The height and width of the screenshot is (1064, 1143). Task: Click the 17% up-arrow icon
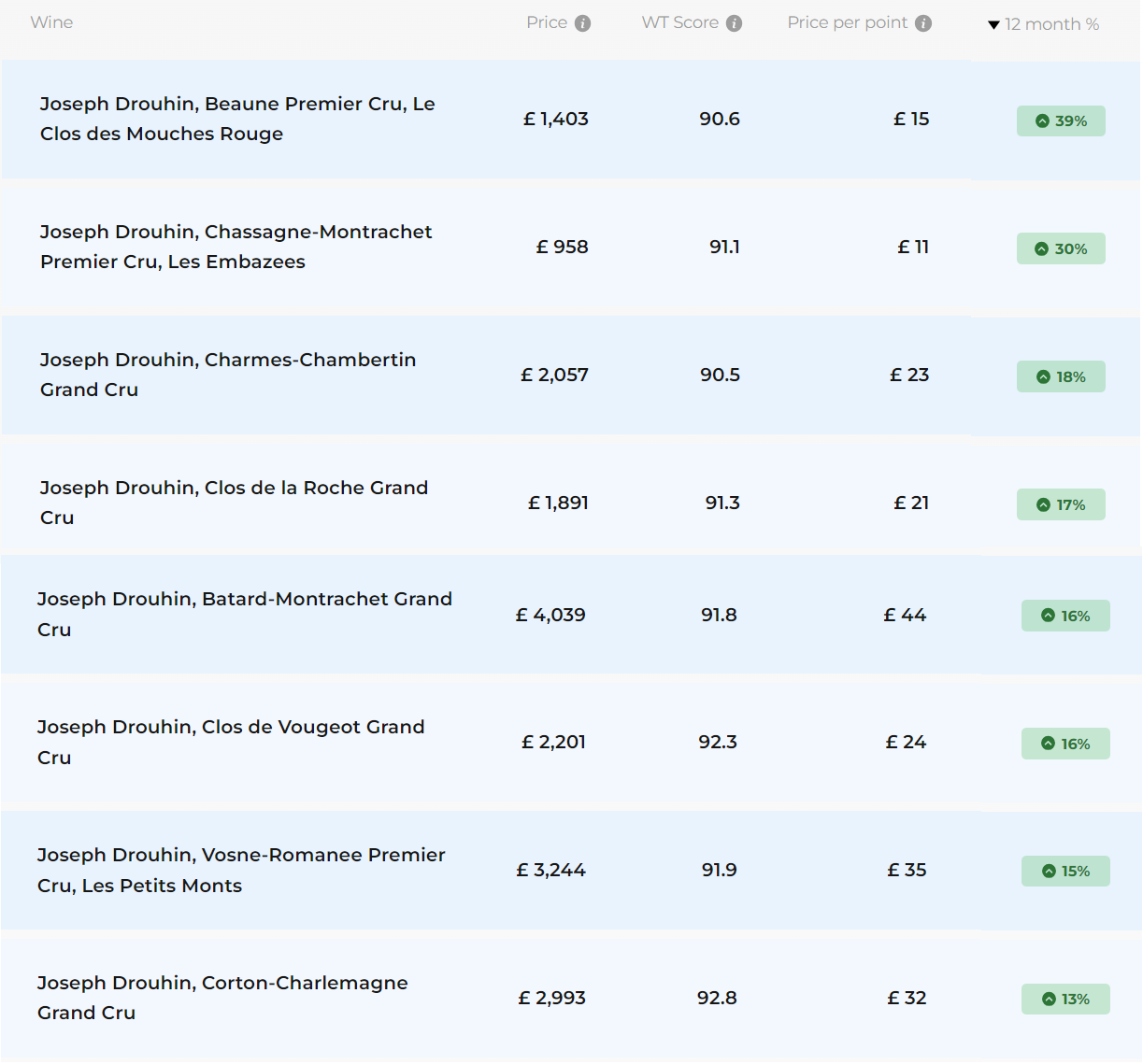tap(1043, 505)
